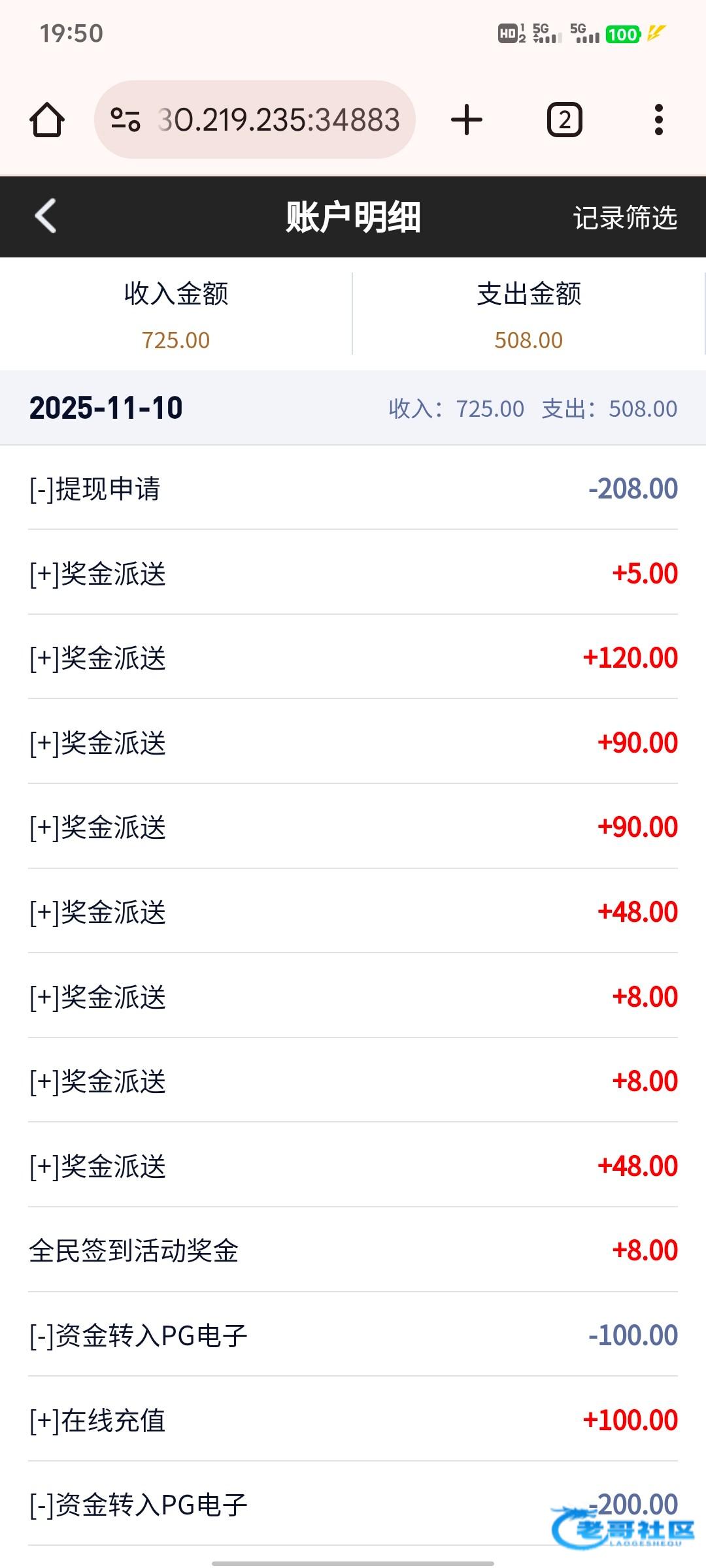Open the 资金转入PG电子 -100.00 record

point(353,1335)
